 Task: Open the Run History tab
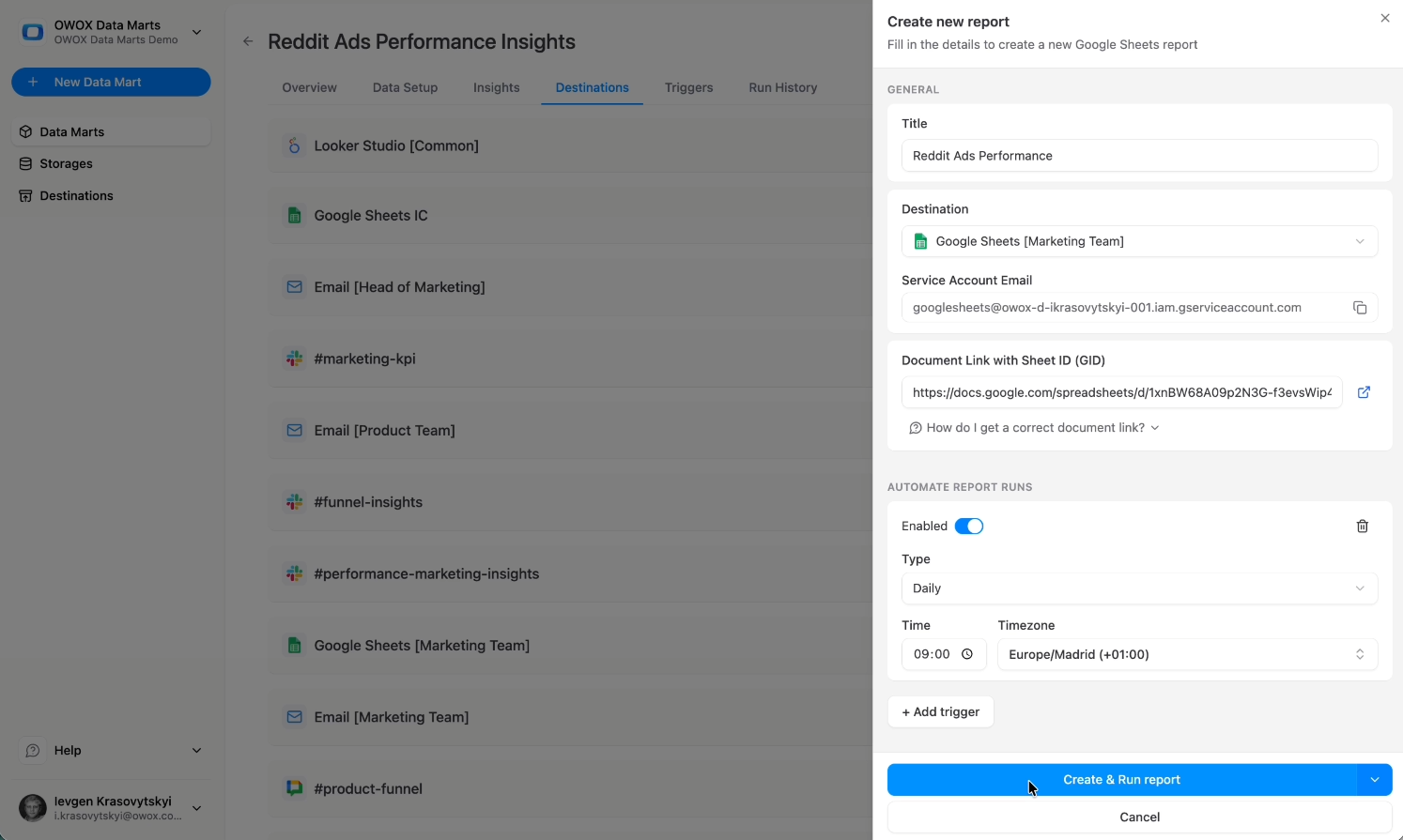pyautogui.click(x=782, y=87)
